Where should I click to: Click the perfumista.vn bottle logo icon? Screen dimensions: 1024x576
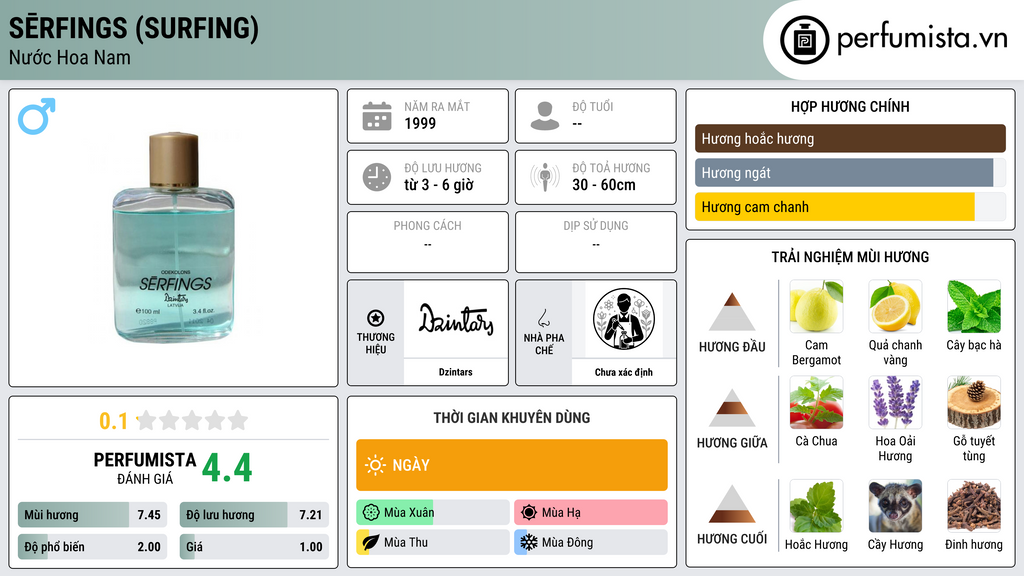[x=805, y=40]
